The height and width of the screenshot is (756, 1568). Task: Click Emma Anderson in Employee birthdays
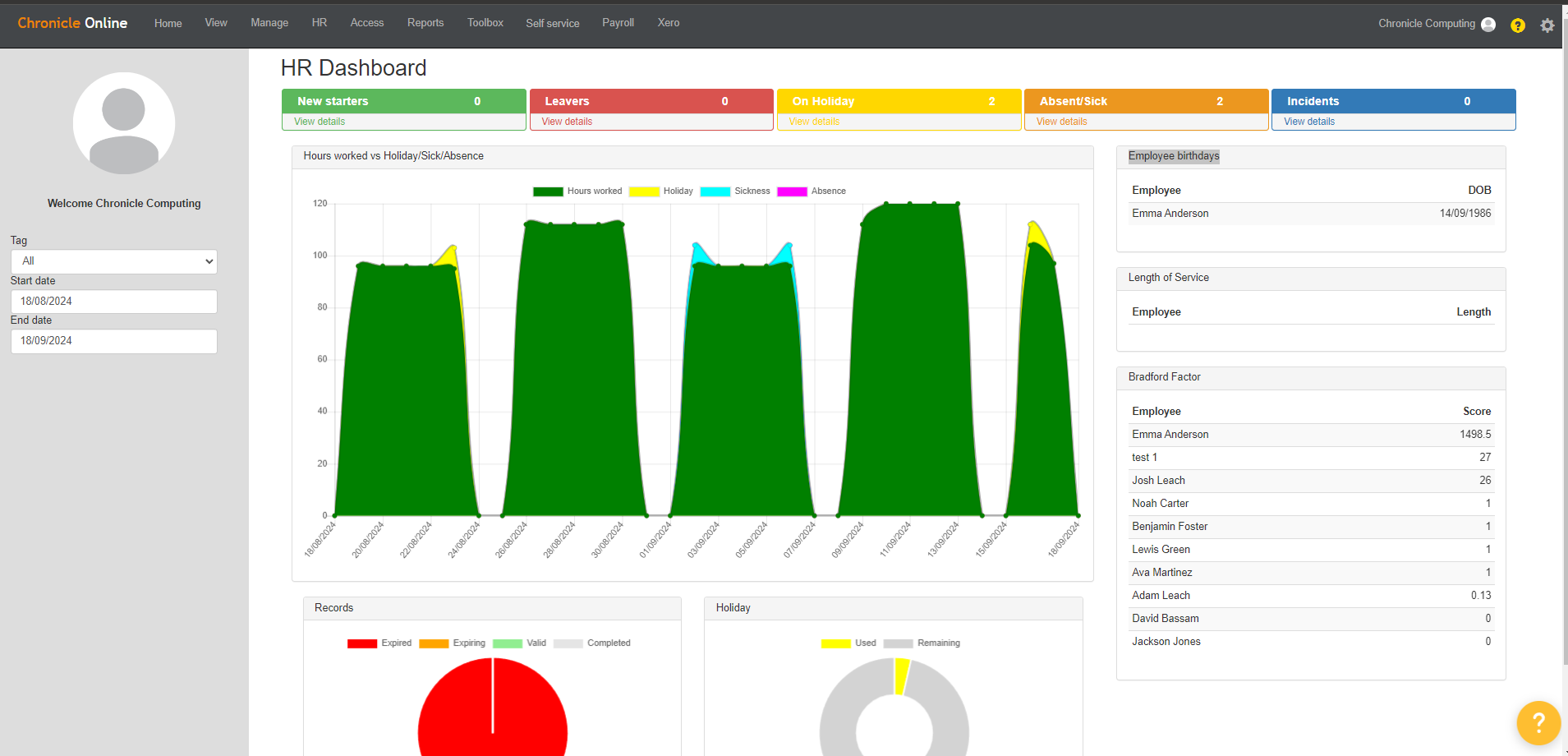tap(1170, 214)
